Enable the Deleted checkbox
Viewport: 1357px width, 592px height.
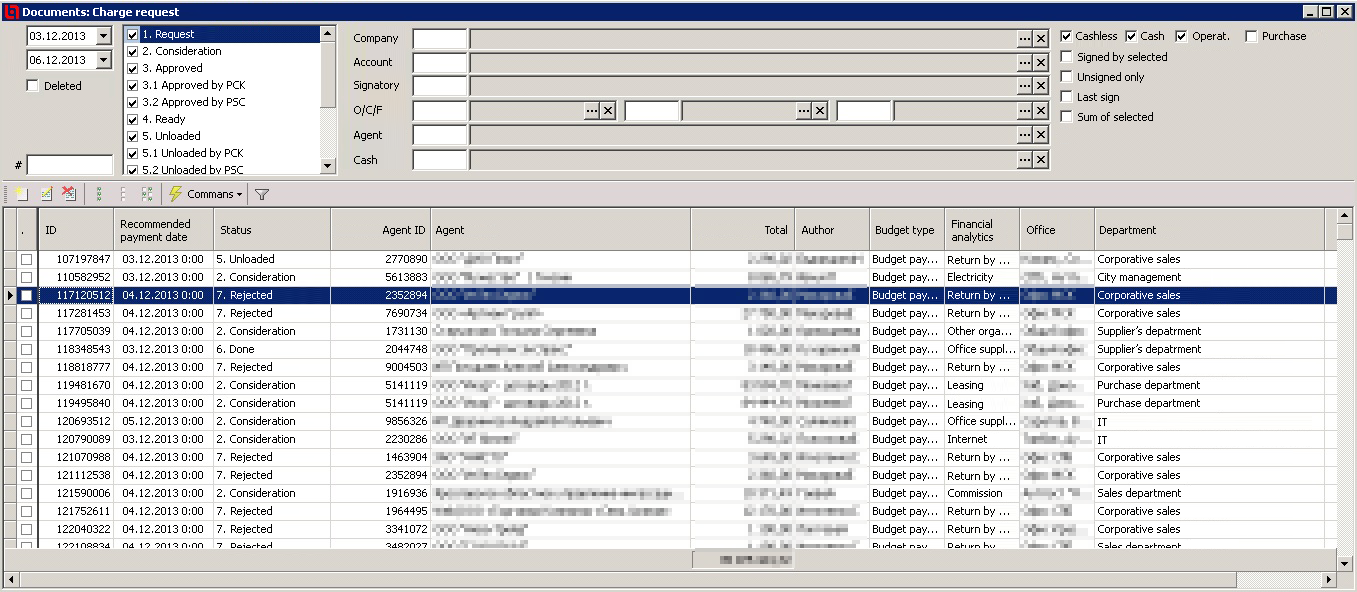33,86
